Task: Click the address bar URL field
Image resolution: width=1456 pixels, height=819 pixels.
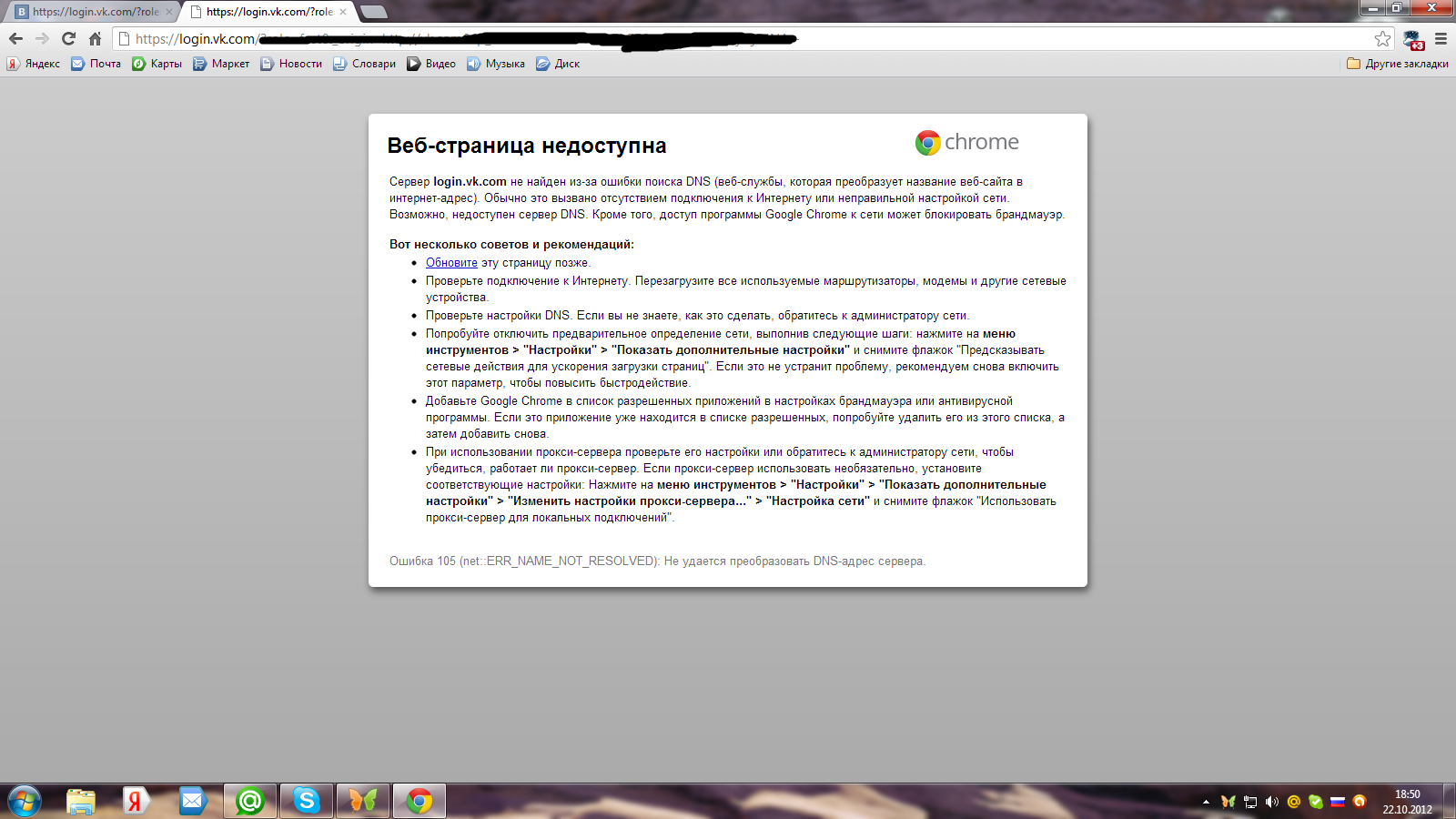Action: [x=728, y=38]
